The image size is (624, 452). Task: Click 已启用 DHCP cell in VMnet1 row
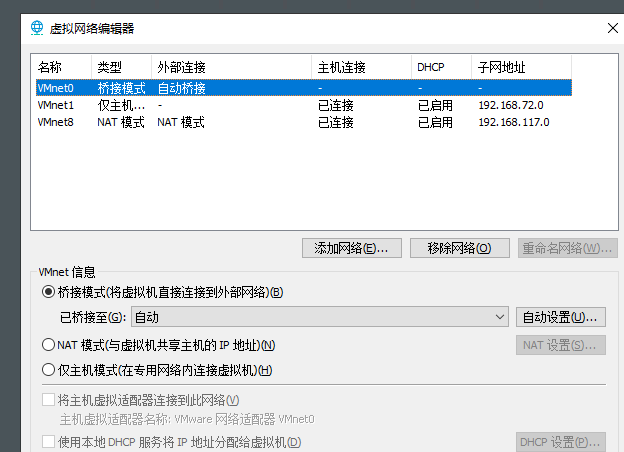click(x=435, y=105)
